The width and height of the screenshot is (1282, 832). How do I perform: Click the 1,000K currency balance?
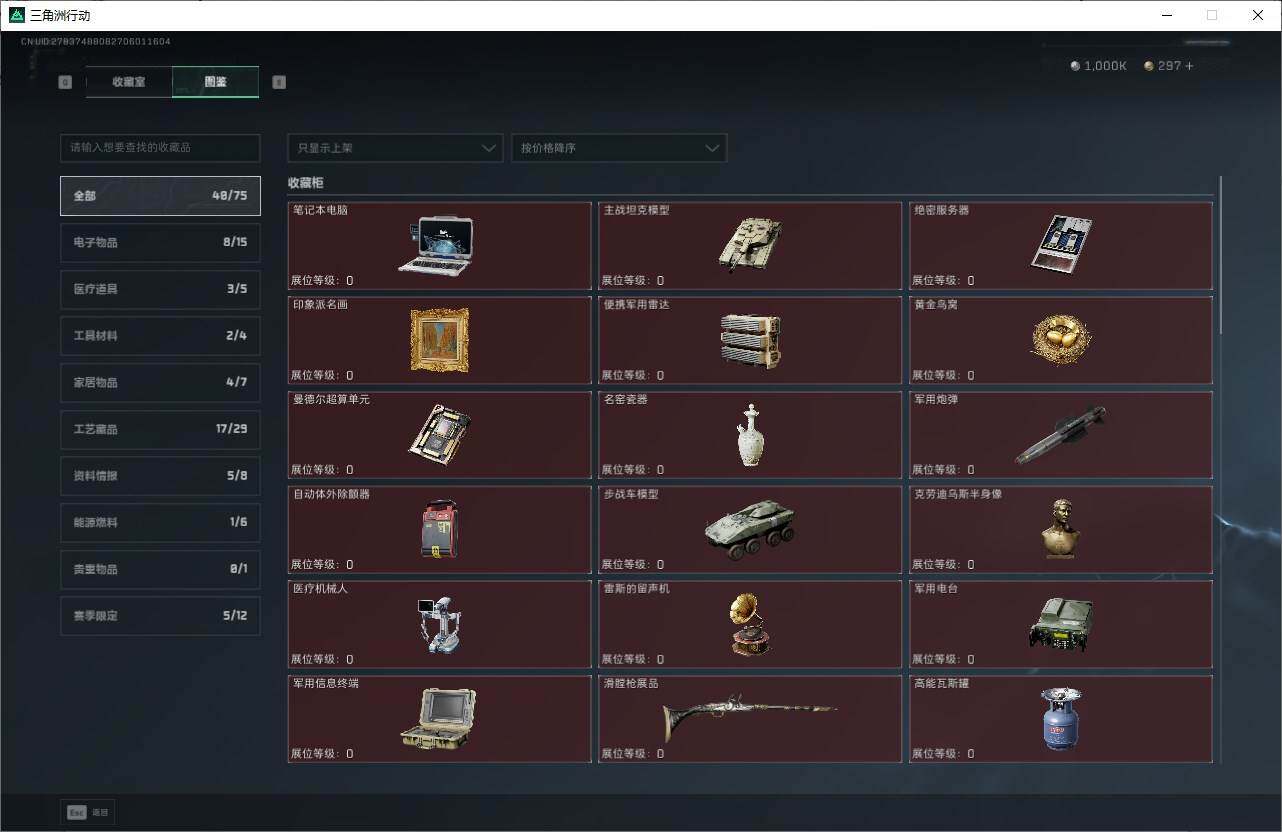click(x=1099, y=66)
